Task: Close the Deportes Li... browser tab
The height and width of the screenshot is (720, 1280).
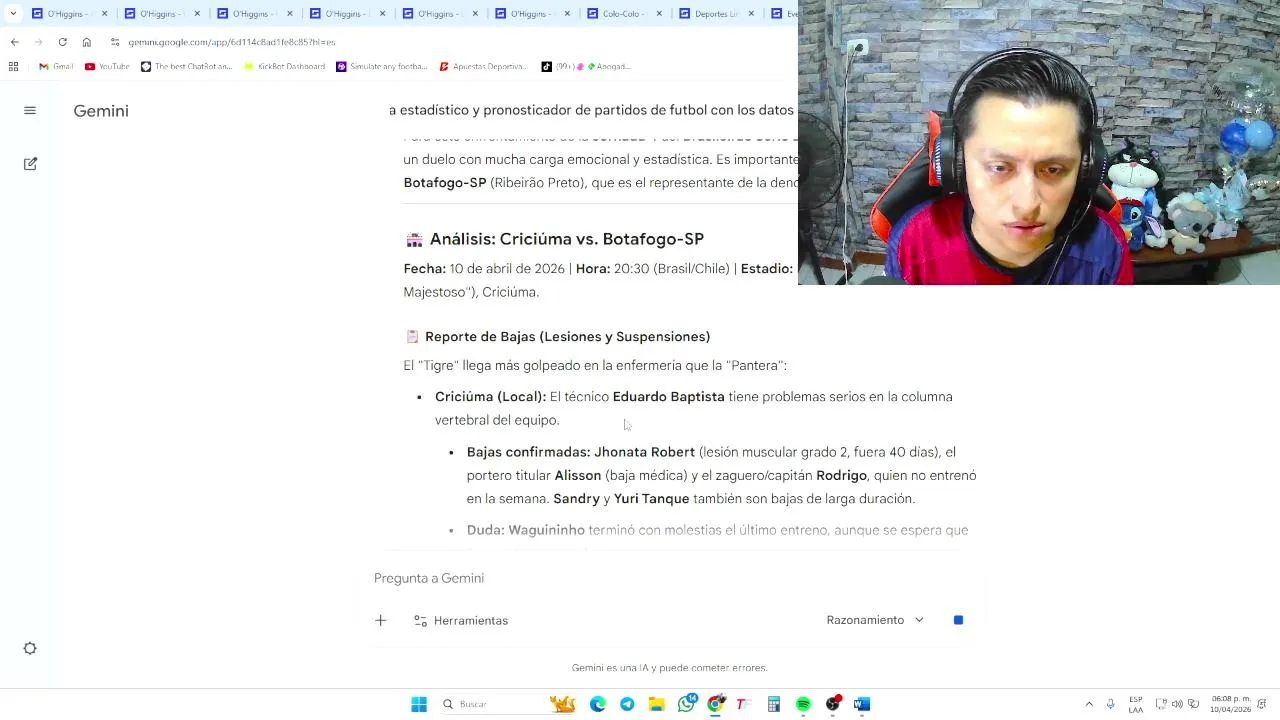Action: (749, 14)
